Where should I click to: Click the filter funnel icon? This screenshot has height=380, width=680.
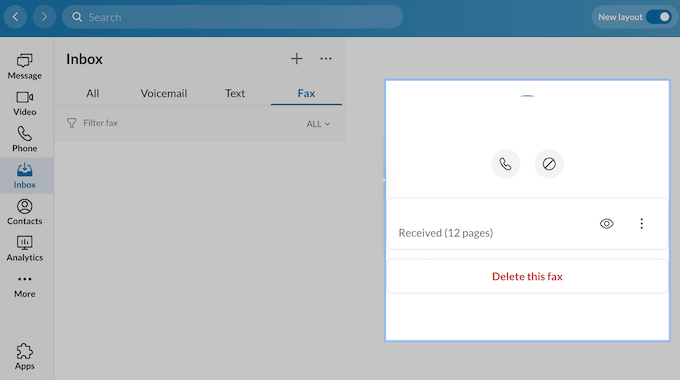(72, 123)
